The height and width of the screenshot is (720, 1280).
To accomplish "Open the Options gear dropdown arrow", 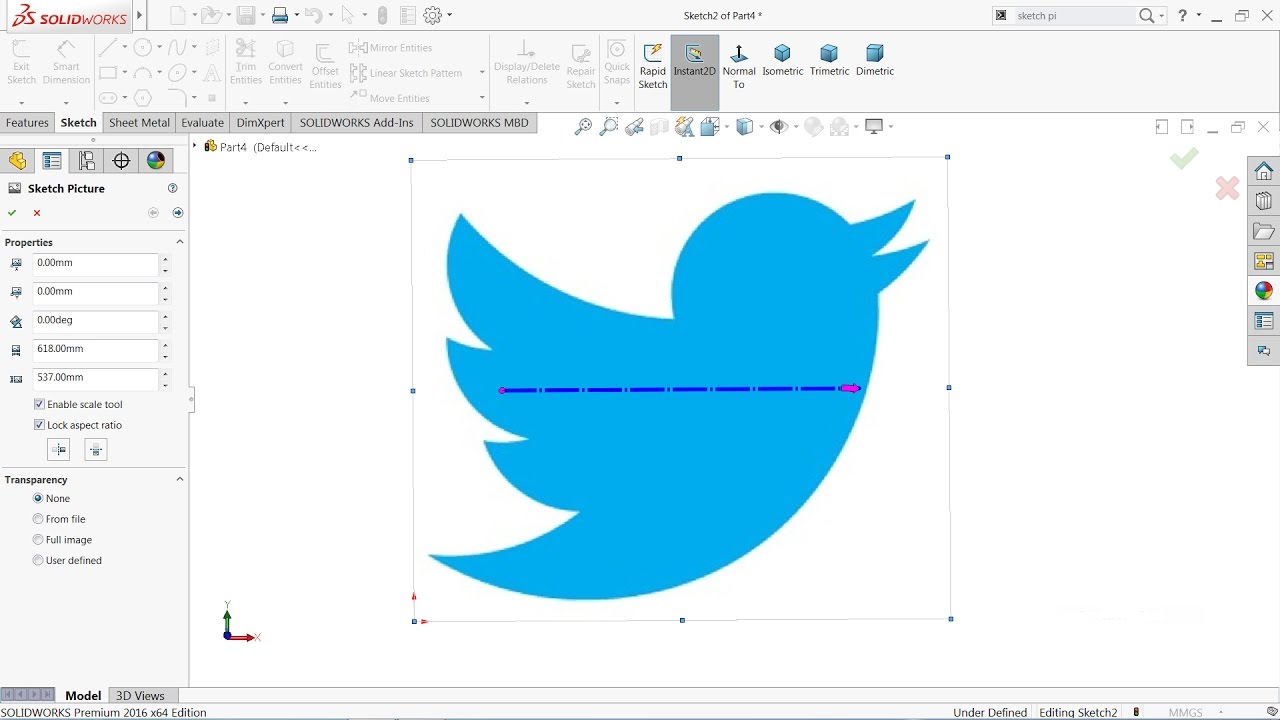I will click(449, 15).
